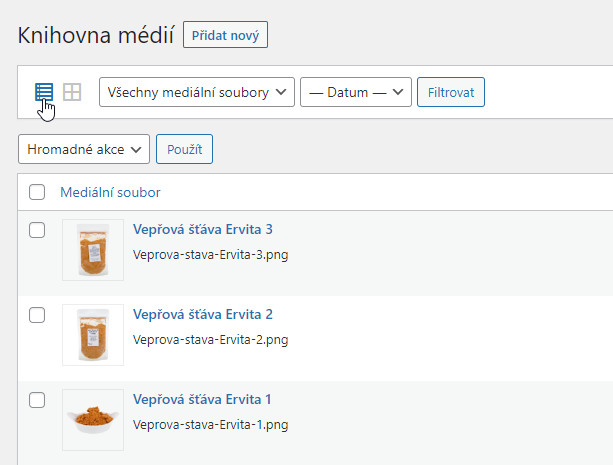Click the Ervita 1 bowl thumbnail

[x=93, y=420]
